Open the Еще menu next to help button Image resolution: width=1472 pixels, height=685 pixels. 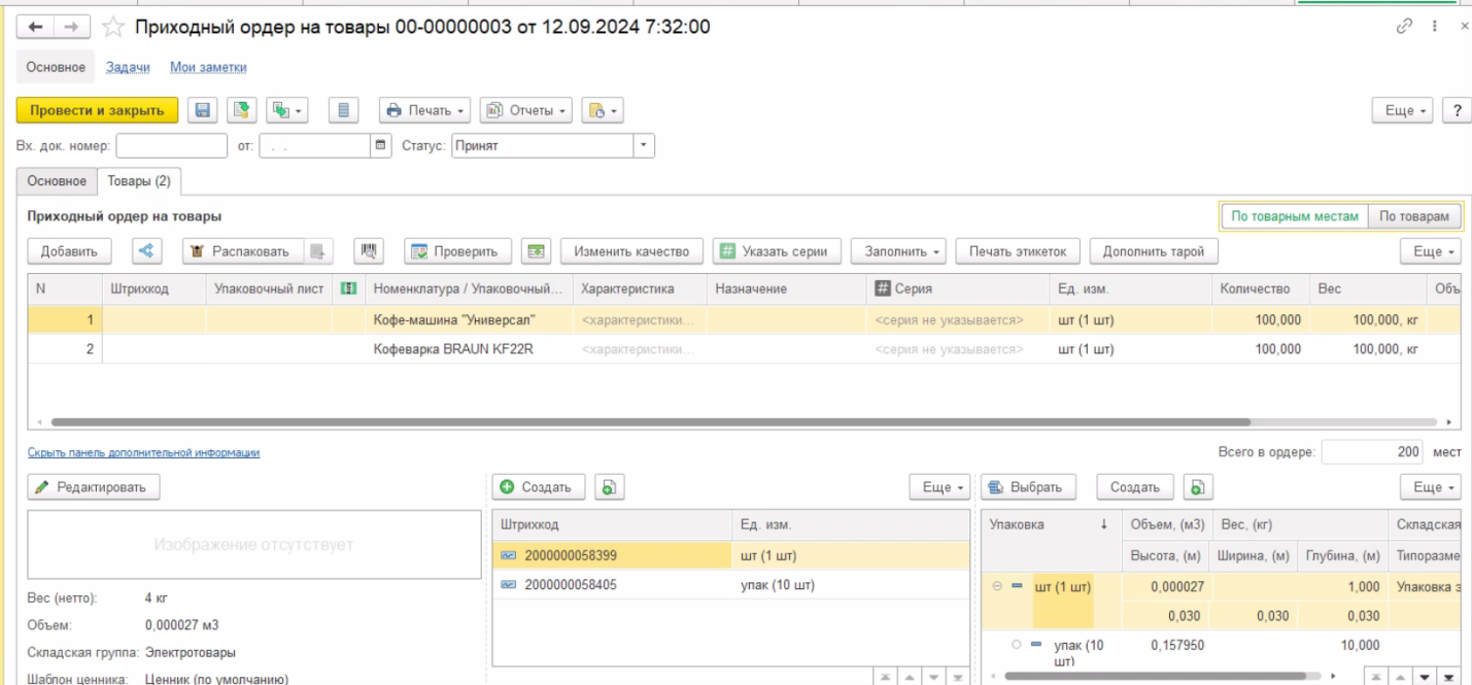click(x=1404, y=111)
